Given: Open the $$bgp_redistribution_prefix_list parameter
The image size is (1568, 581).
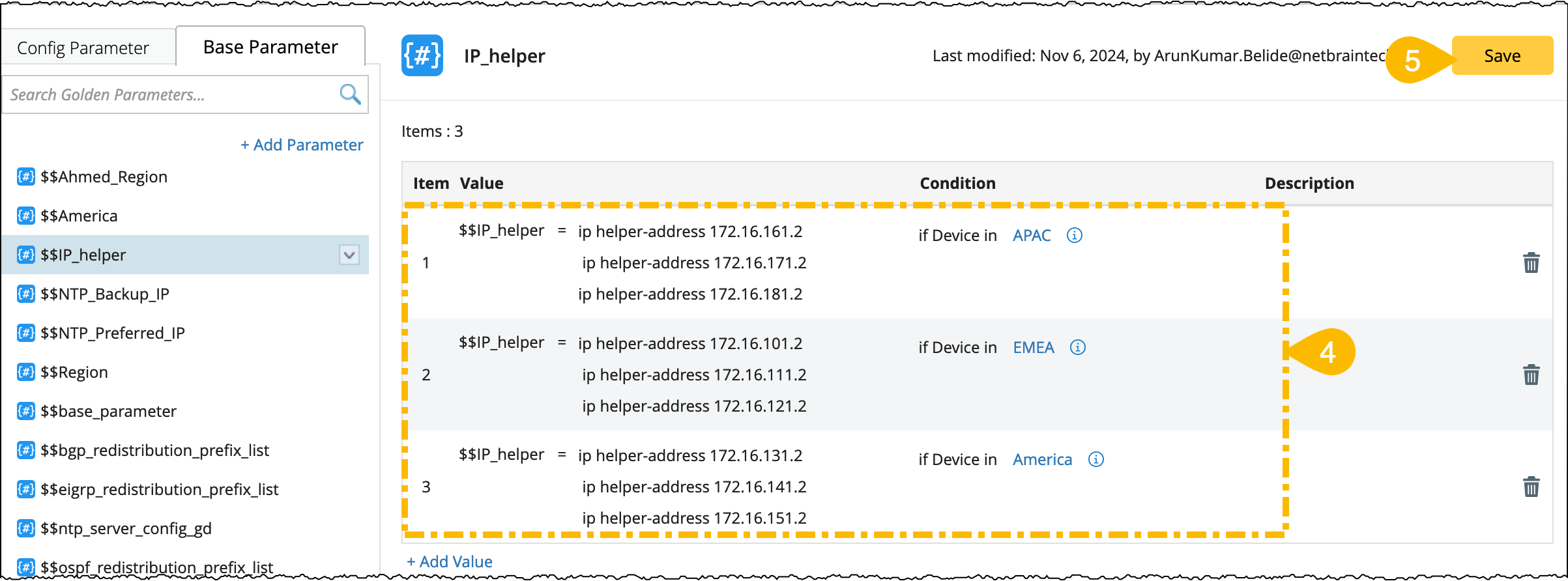Looking at the screenshot, I should (154, 450).
